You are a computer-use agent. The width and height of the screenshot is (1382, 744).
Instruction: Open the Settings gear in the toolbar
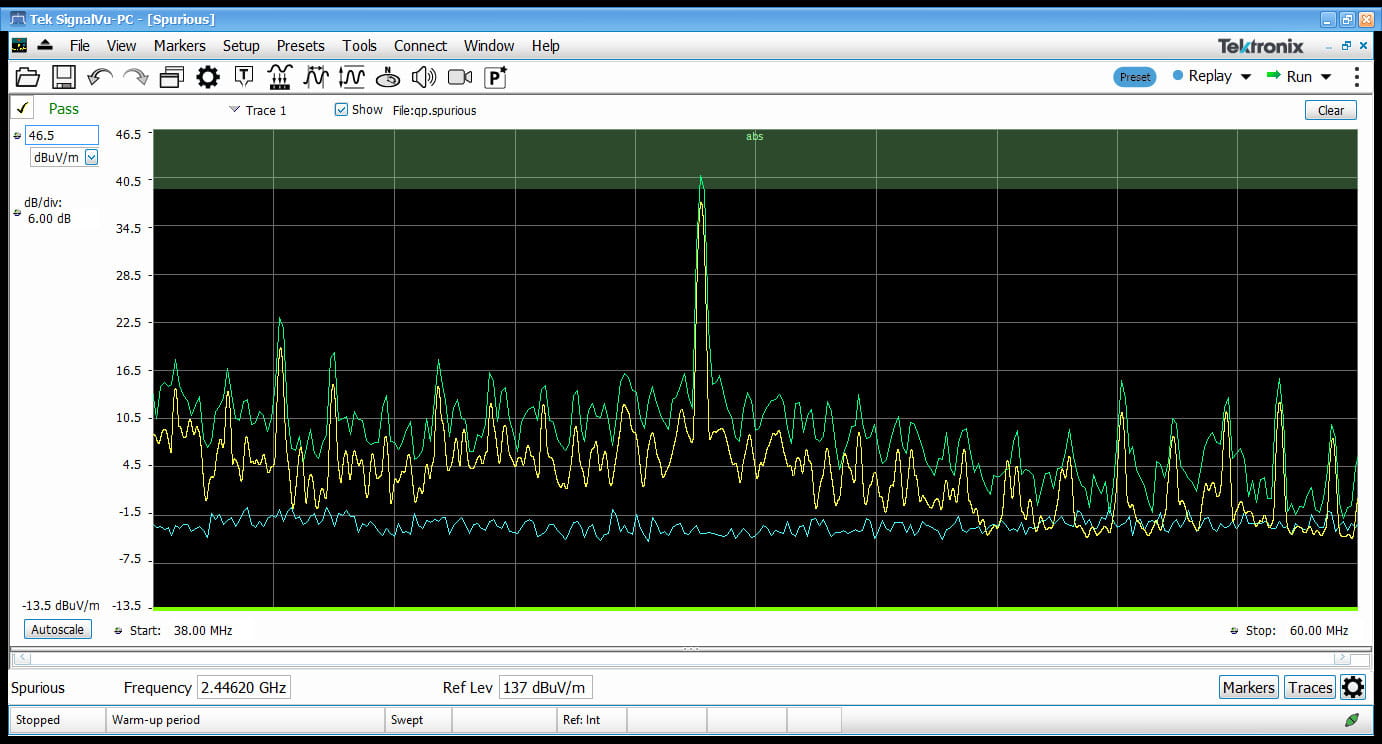(207, 77)
